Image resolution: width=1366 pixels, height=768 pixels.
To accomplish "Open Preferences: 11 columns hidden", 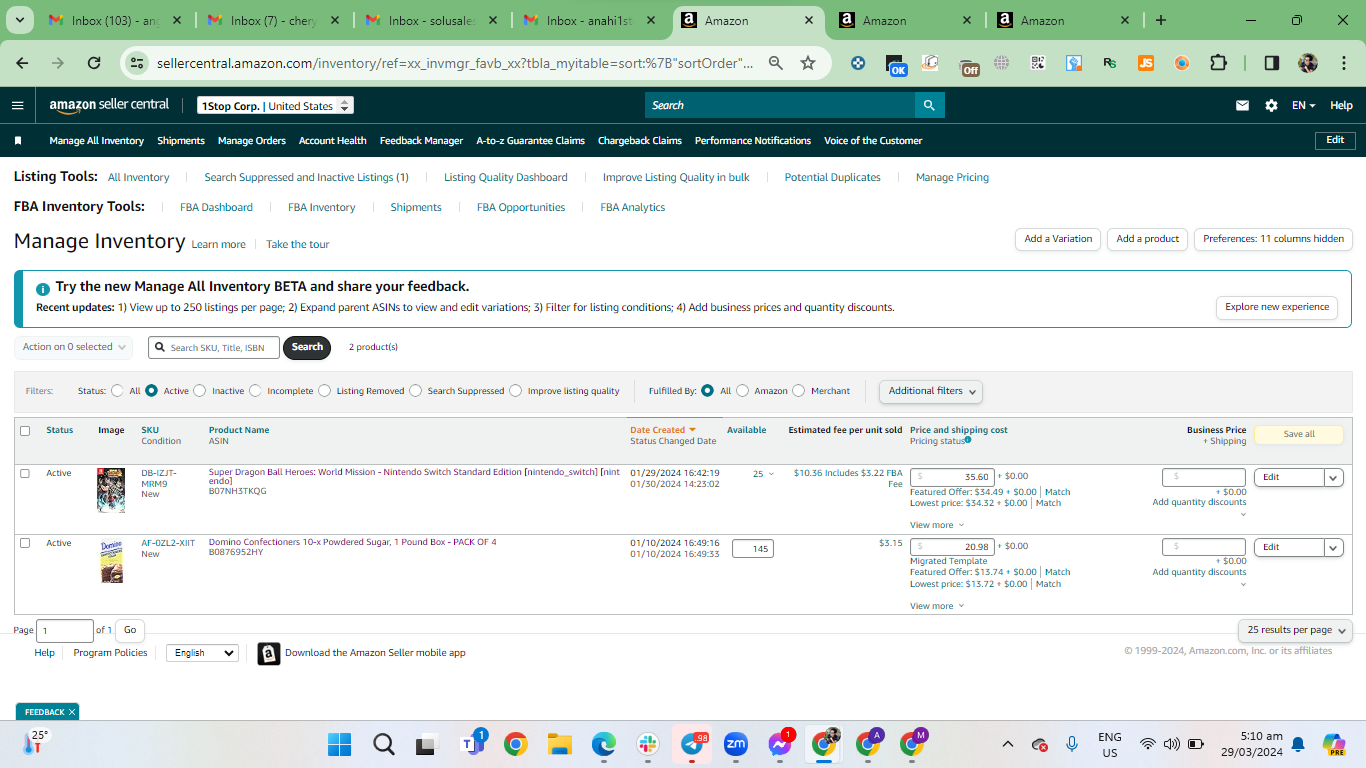I will (1273, 239).
